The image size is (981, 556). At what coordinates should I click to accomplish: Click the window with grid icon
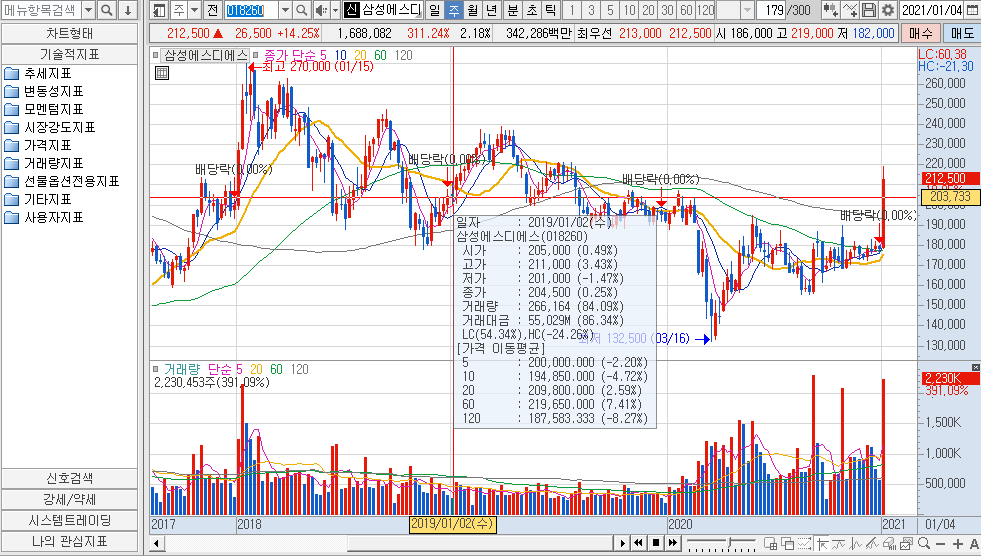(770, 543)
